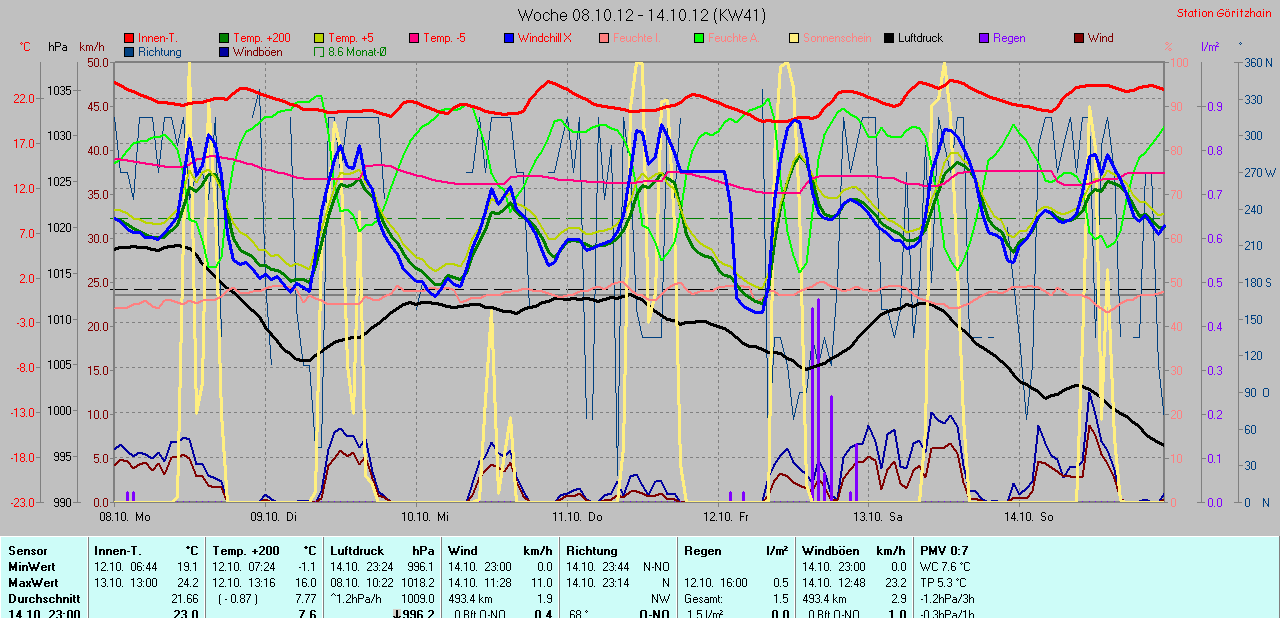
Task: Click the pink Temp. -5 legend swatch
Action: (414, 38)
